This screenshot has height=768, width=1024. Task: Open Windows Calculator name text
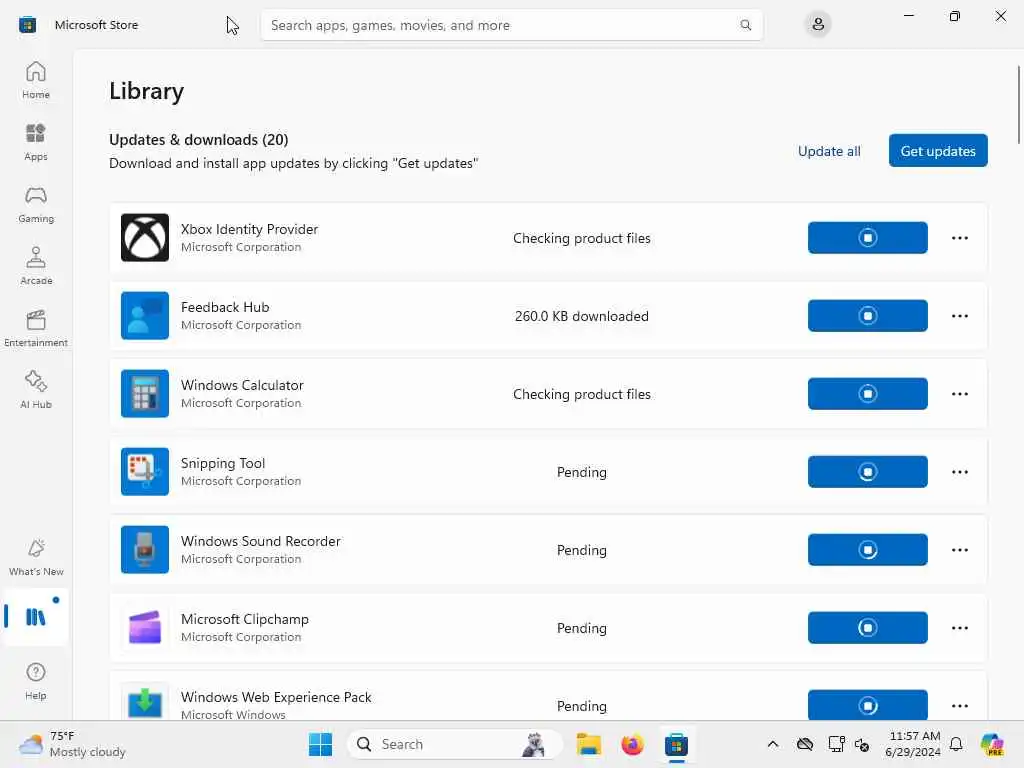[x=242, y=385]
